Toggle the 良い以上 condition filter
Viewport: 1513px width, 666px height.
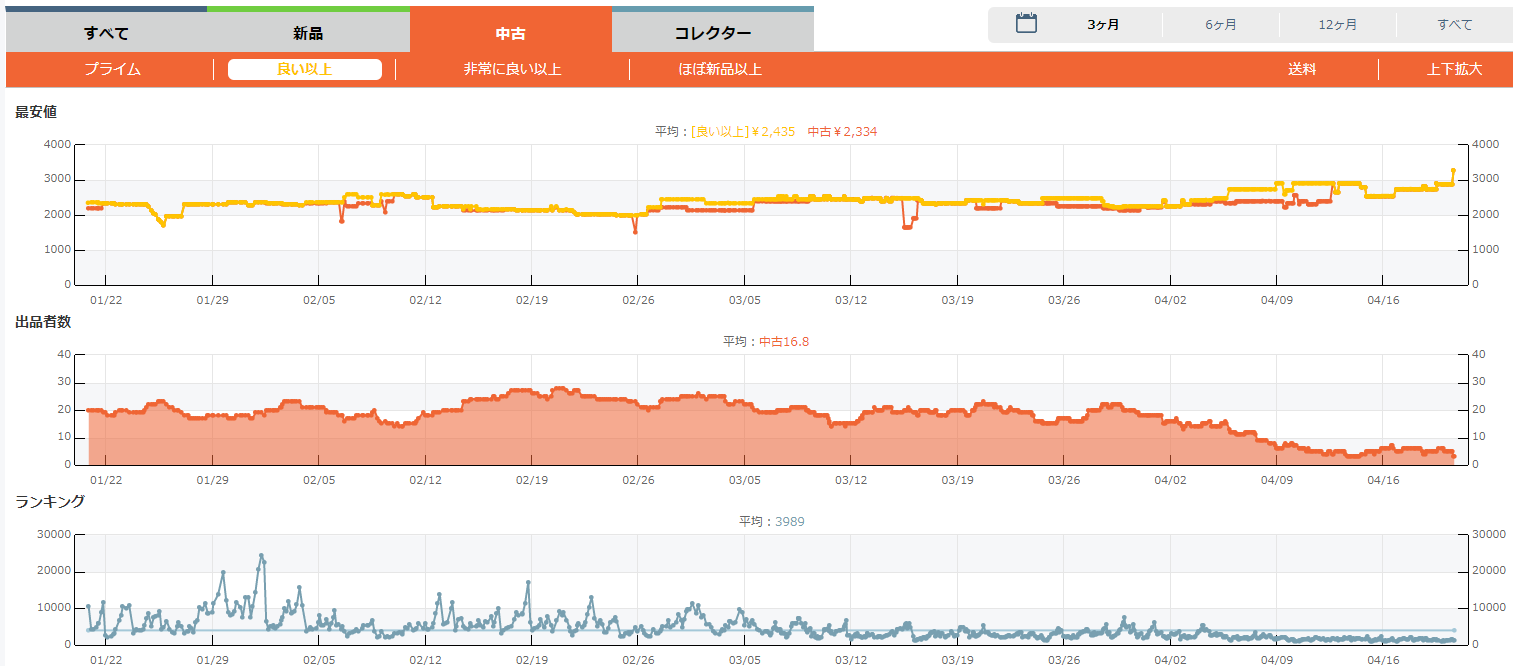tap(304, 69)
